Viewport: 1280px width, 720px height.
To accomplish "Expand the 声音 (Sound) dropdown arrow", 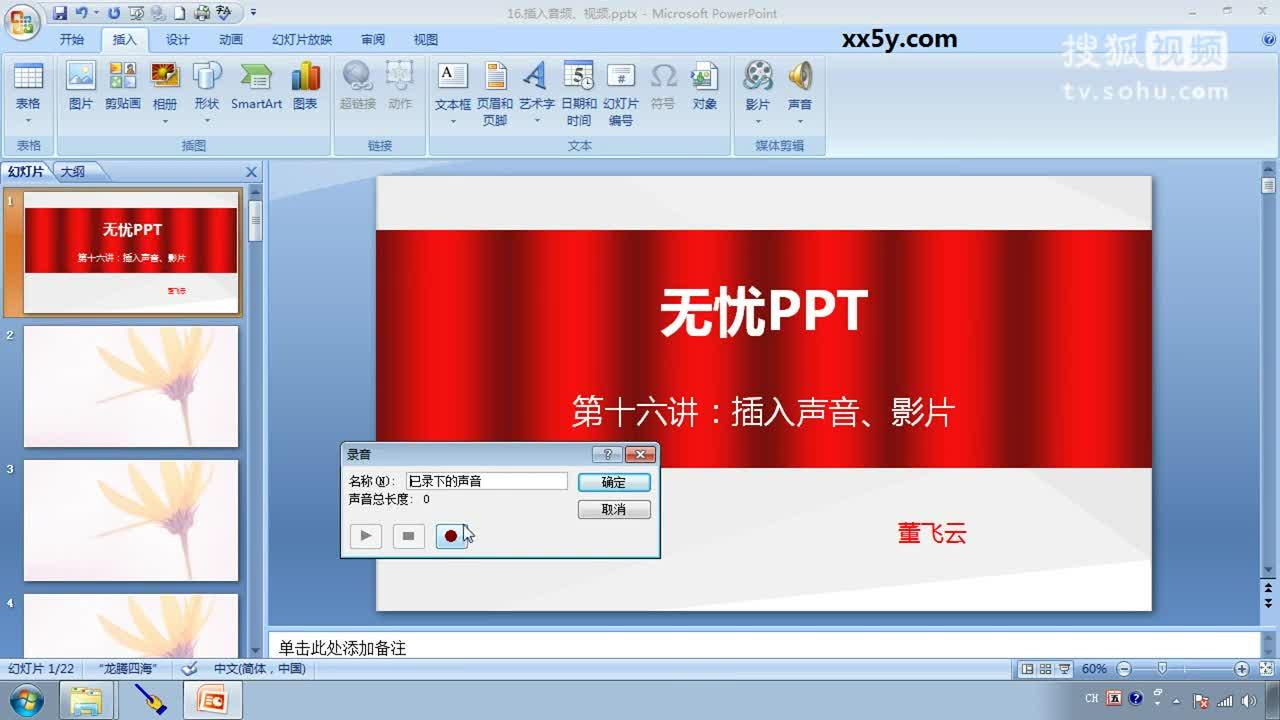I will (x=799, y=122).
